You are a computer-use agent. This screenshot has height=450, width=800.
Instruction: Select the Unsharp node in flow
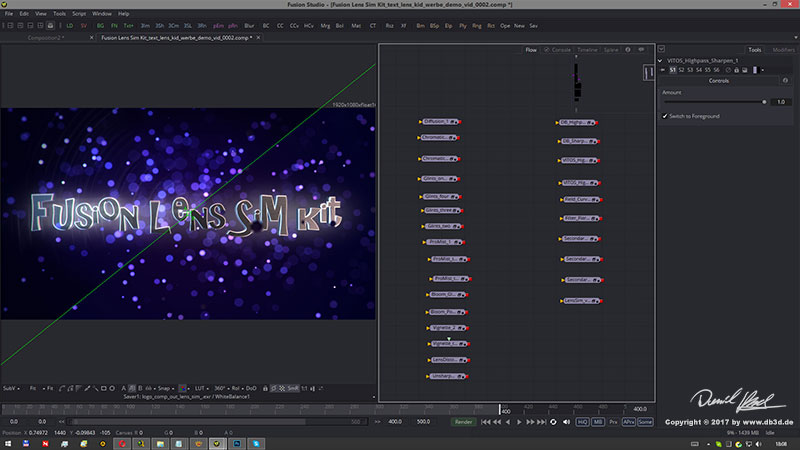pyautogui.click(x=447, y=377)
